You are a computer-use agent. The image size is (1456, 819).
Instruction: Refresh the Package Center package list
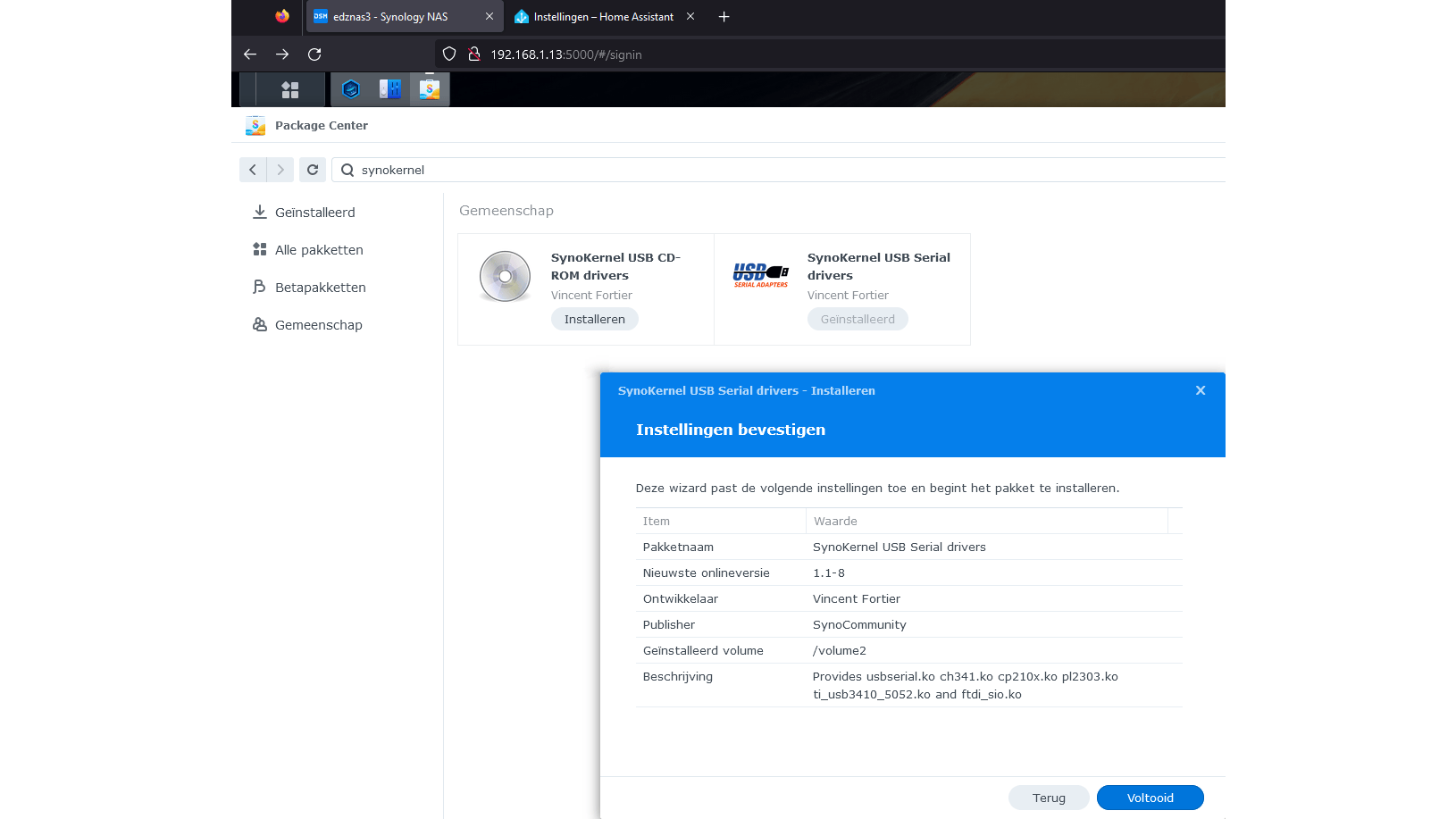[x=313, y=170]
